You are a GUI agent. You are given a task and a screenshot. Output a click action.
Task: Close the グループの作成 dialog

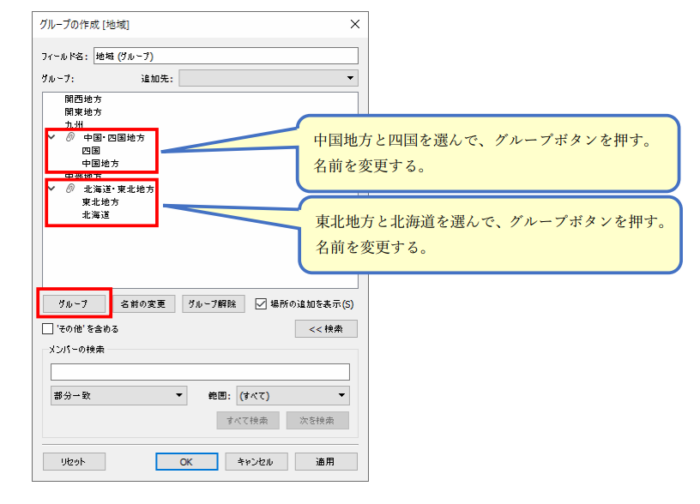point(355,24)
